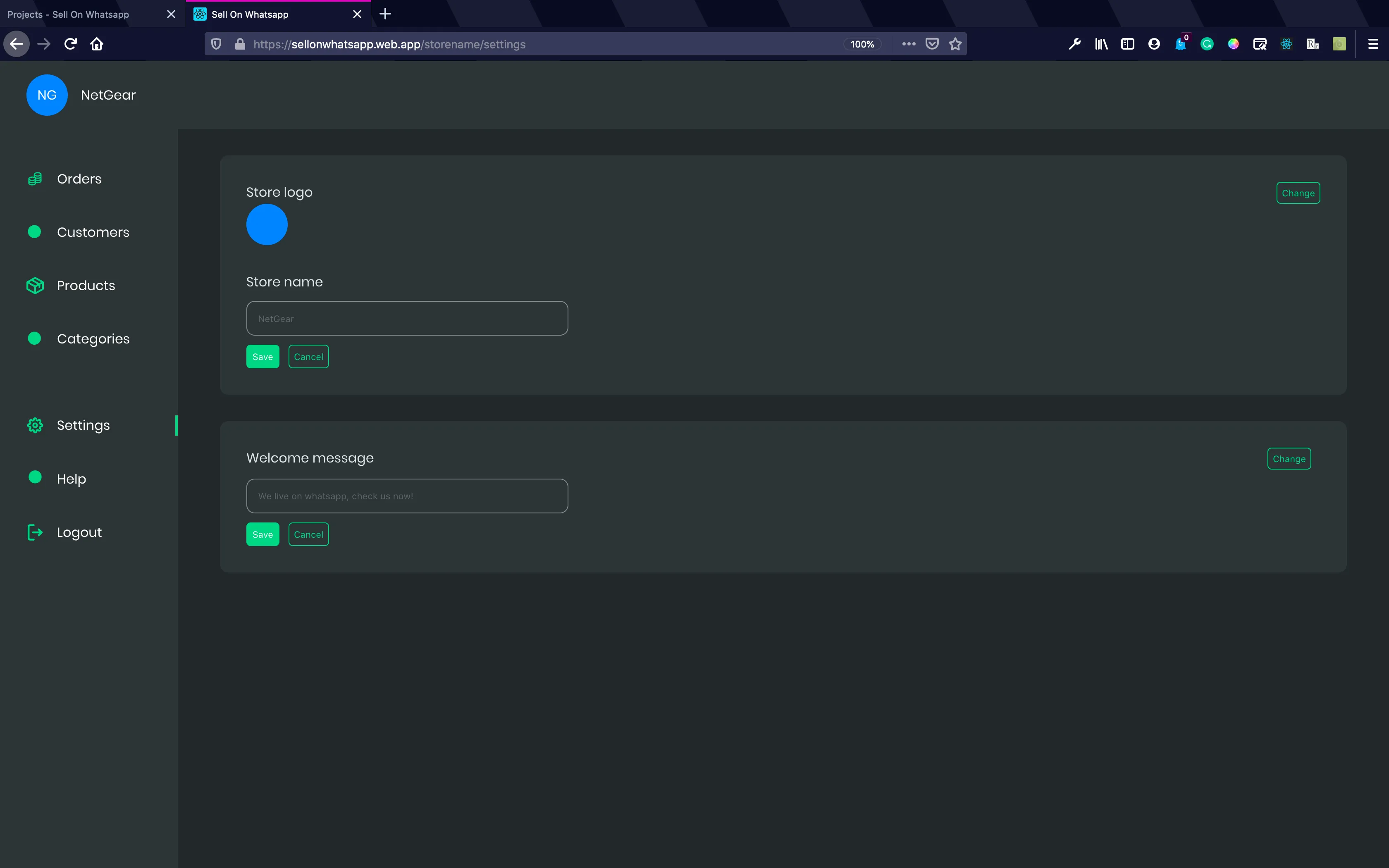
Task: Click Change in the Store logo card
Action: tap(1298, 193)
